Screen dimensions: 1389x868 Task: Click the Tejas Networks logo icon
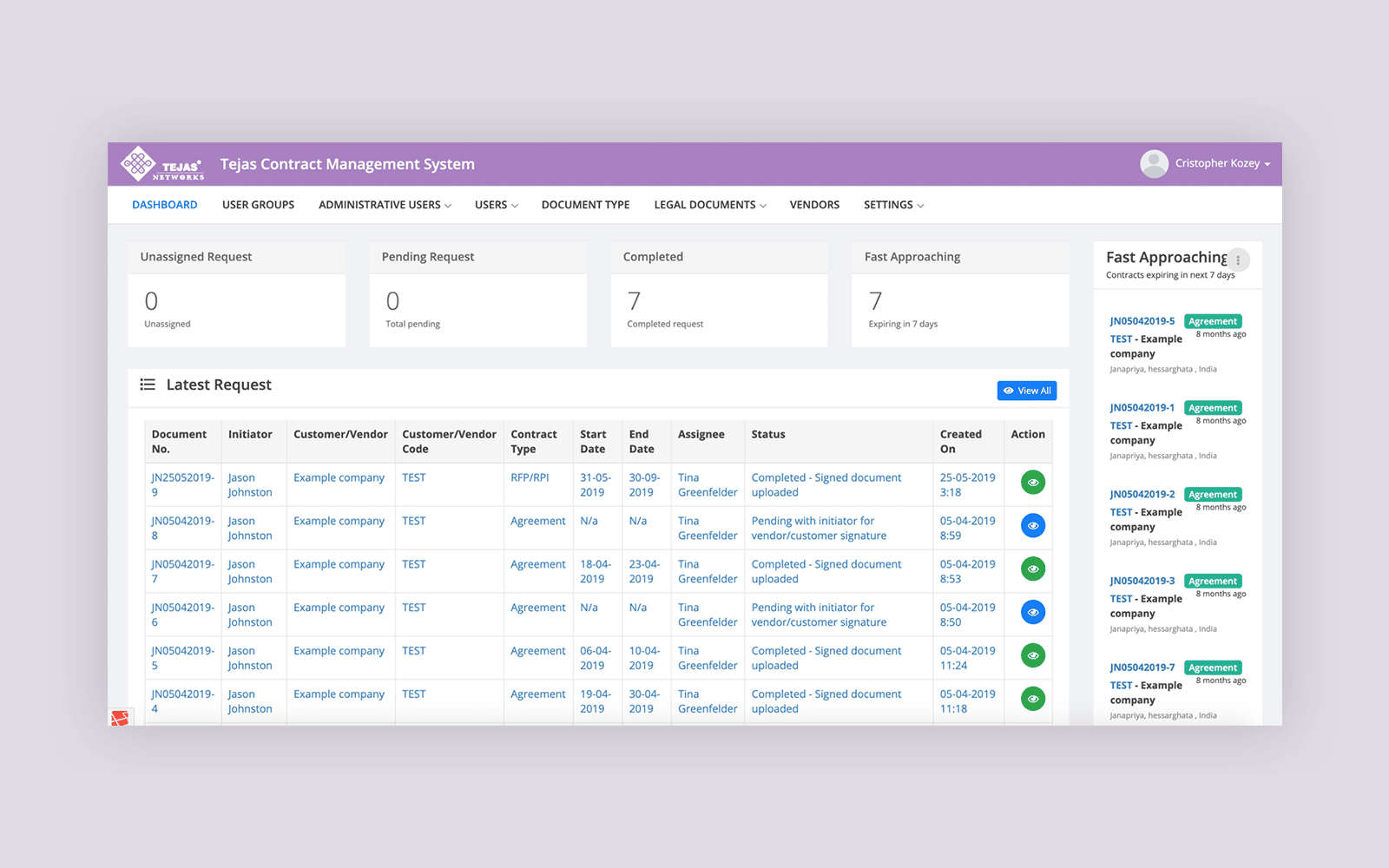[x=139, y=163]
